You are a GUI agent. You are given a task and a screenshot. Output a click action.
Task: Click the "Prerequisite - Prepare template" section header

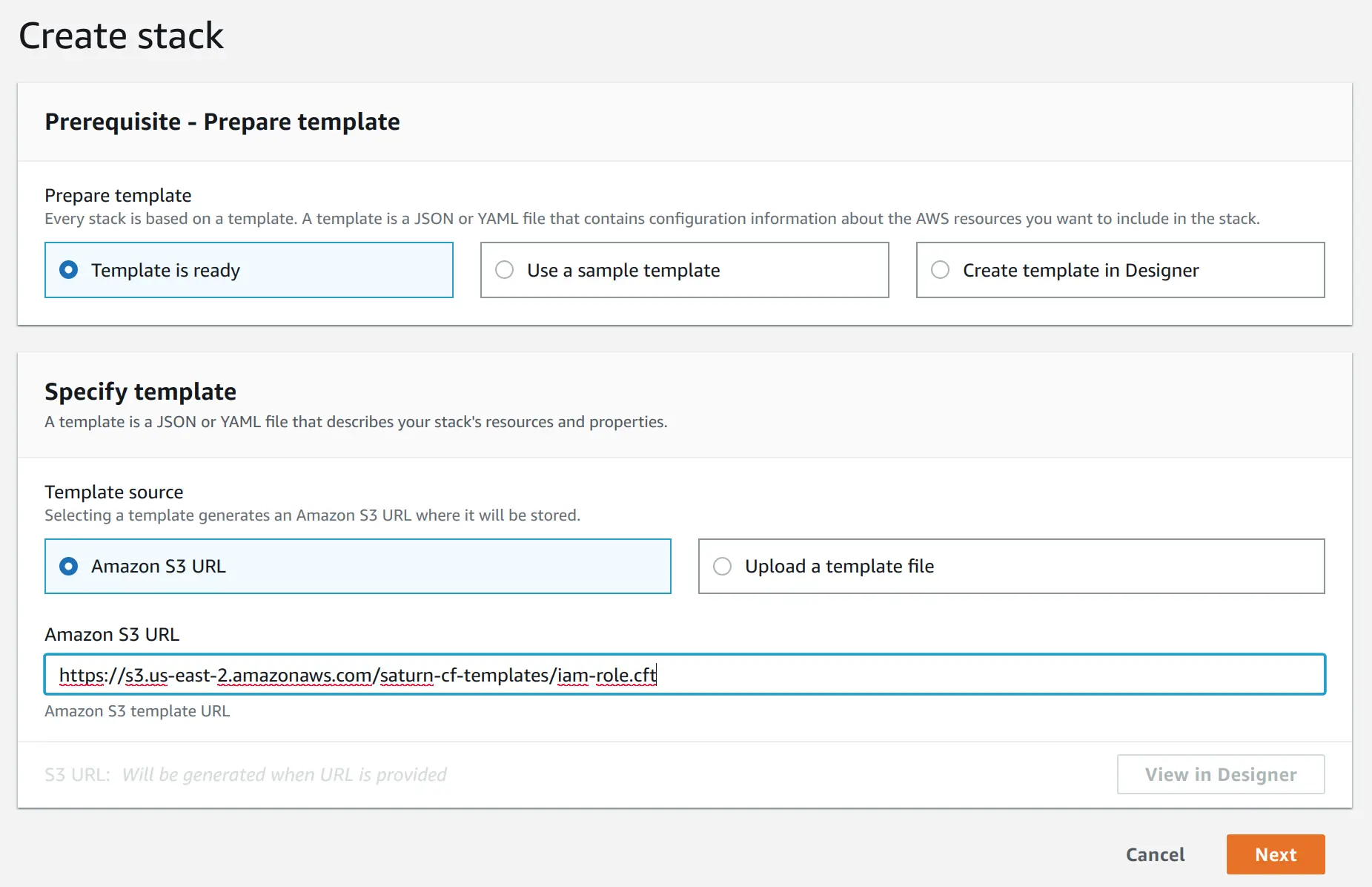[222, 122]
